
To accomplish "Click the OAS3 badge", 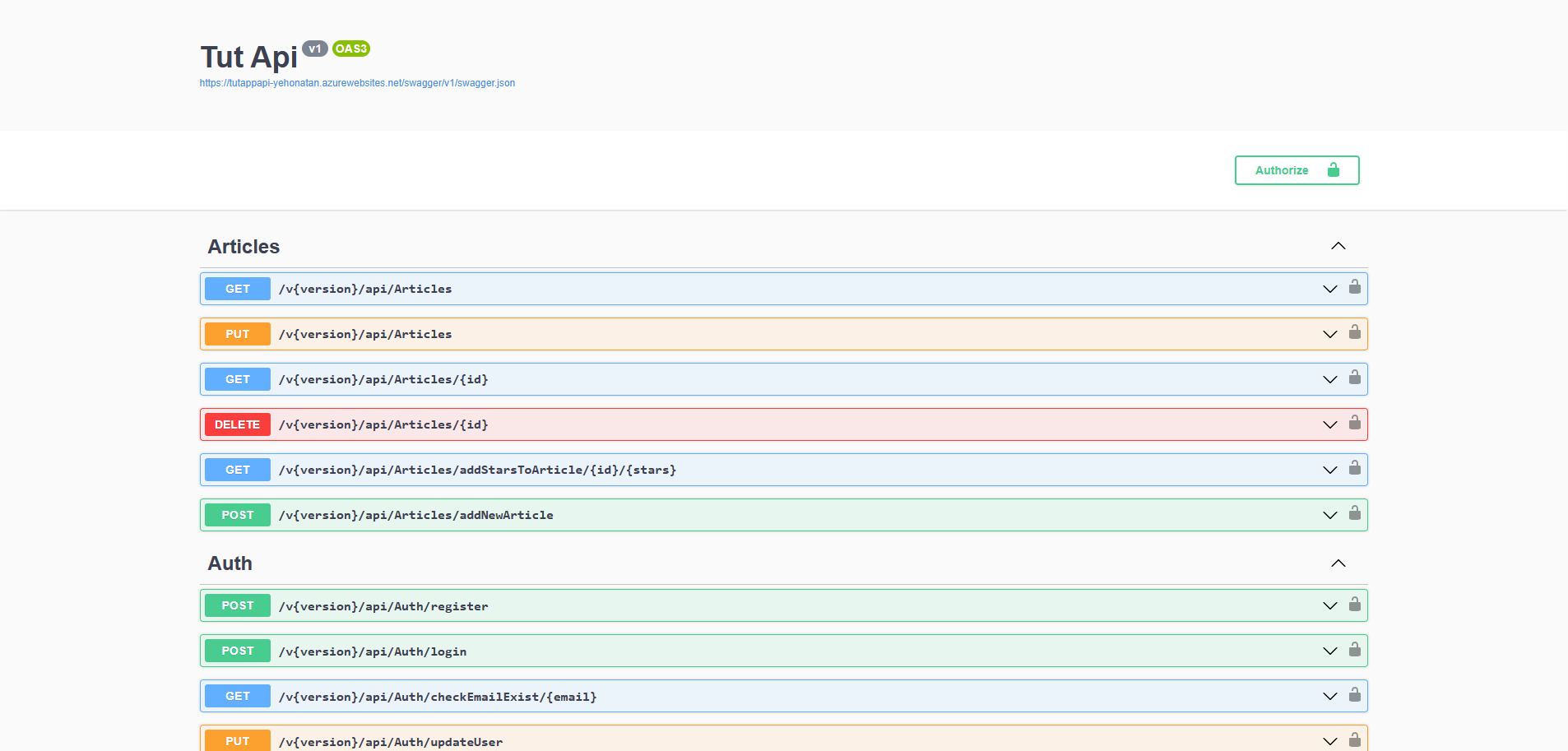I will (351, 49).
